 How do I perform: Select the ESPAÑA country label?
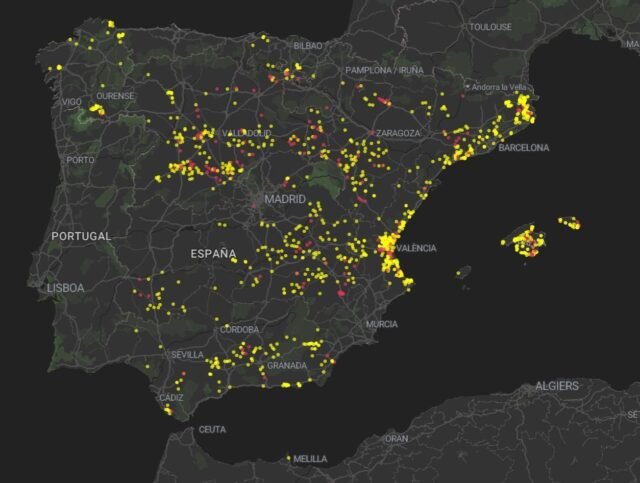(x=213, y=254)
